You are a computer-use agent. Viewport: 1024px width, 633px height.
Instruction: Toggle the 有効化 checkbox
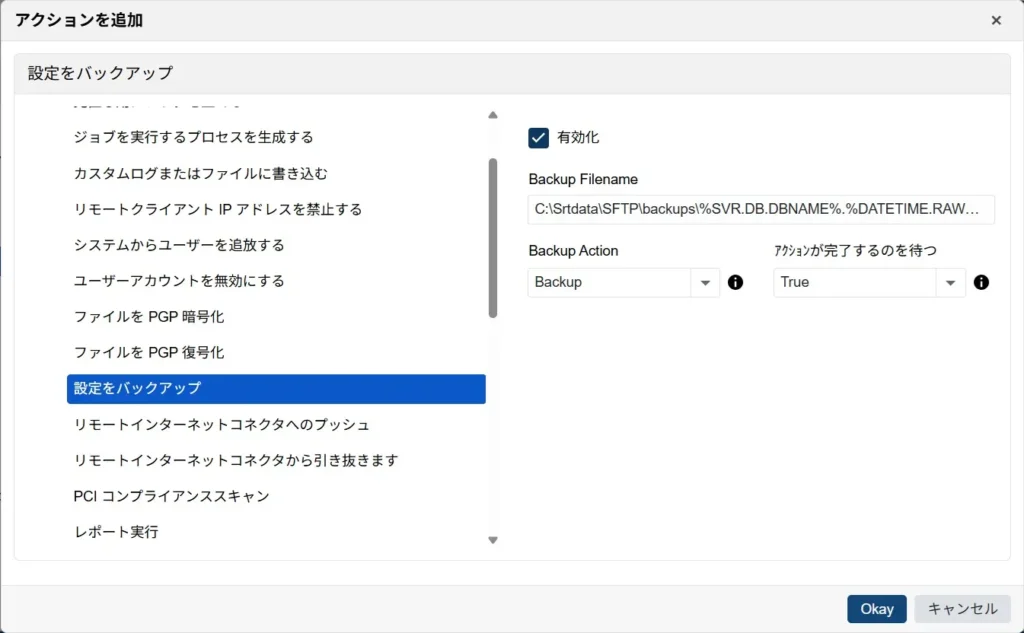(539, 138)
